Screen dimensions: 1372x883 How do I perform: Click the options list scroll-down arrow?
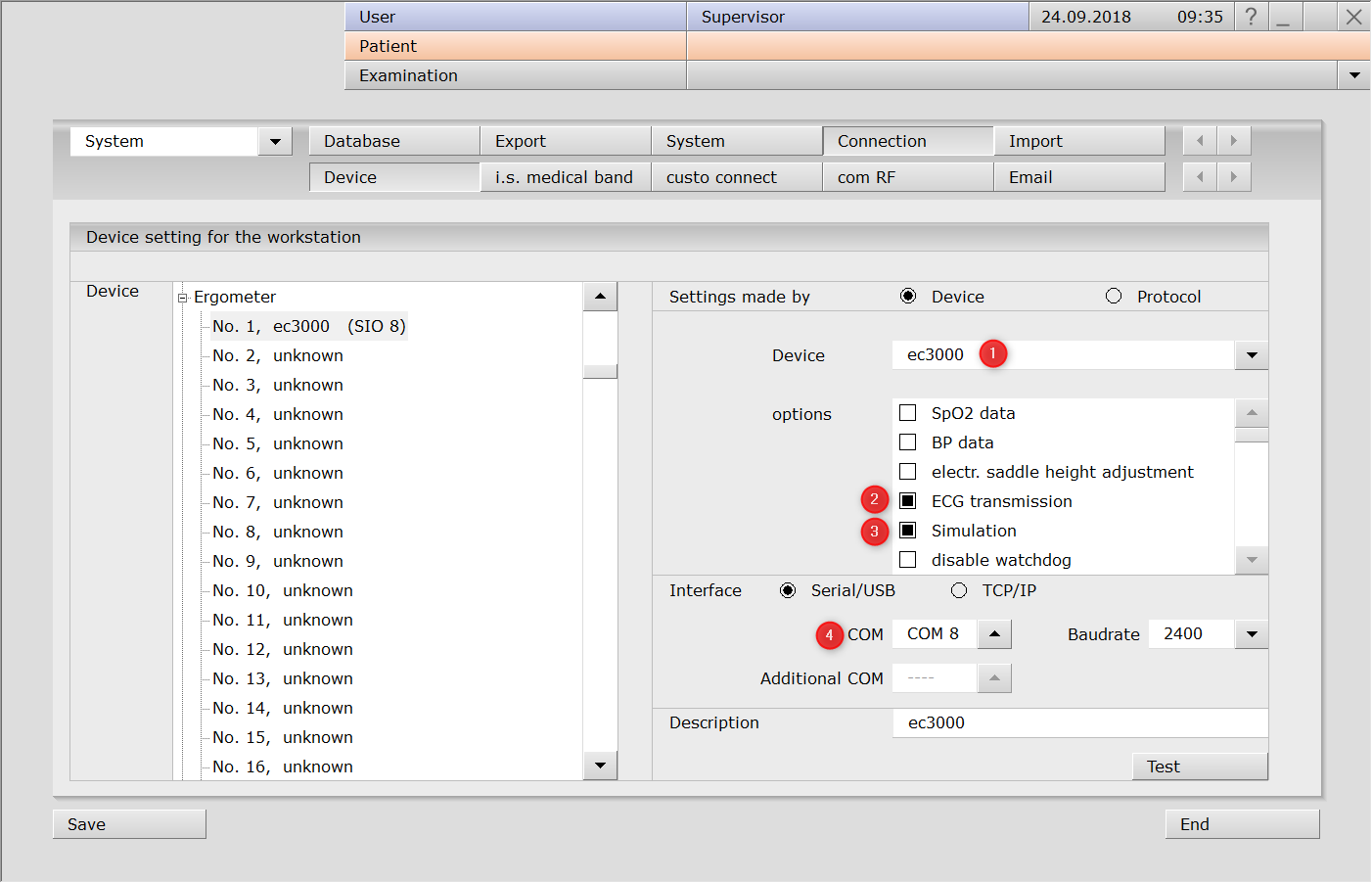click(1252, 560)
